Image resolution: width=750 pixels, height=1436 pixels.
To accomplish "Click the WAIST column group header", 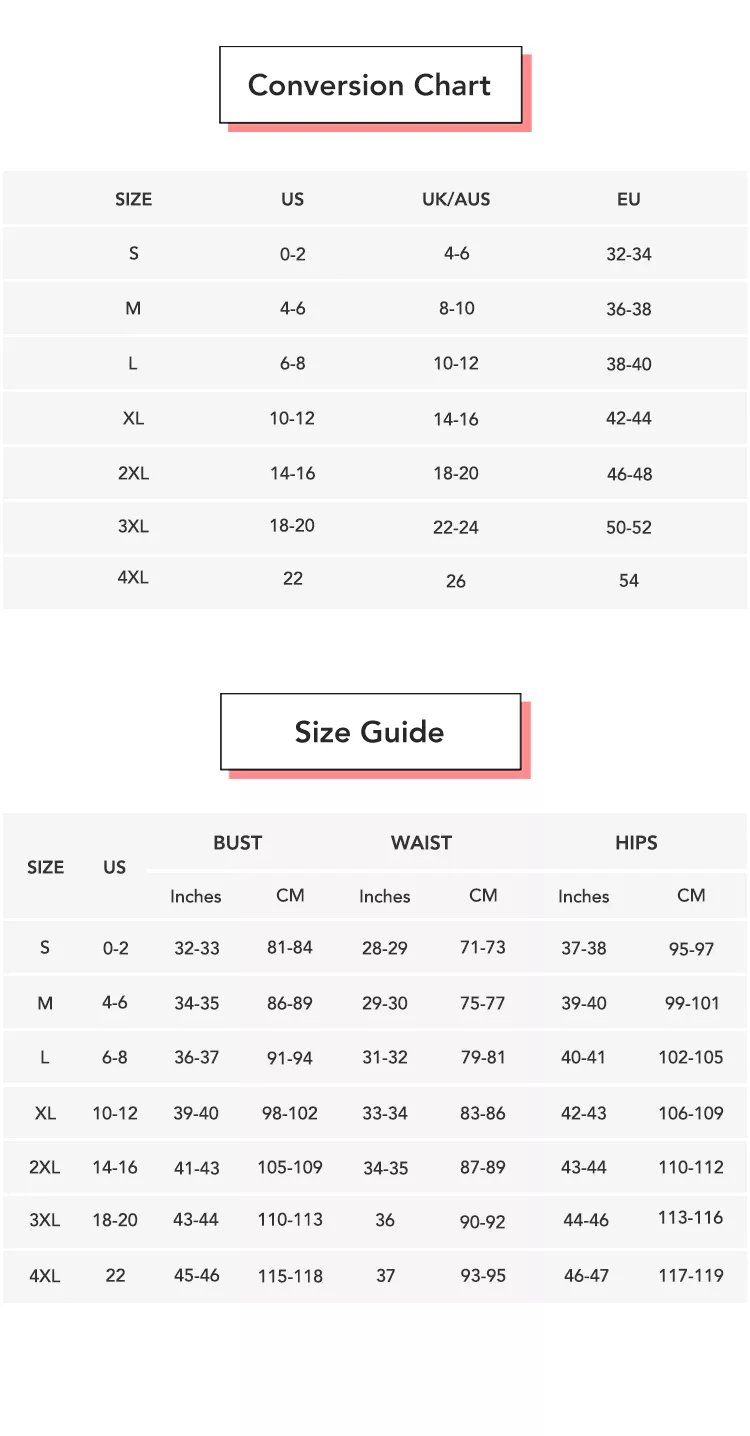I will (x=421, y=843).
